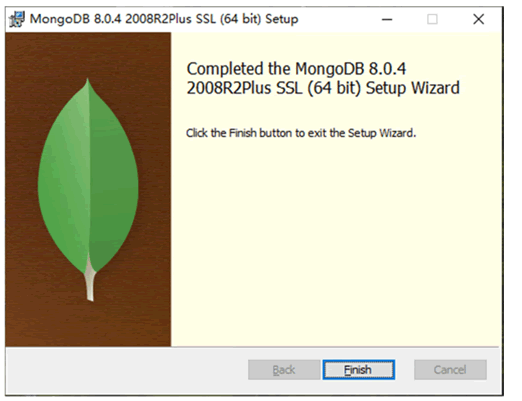Click the empty cream panel below the instruction text

pos(336,240)
